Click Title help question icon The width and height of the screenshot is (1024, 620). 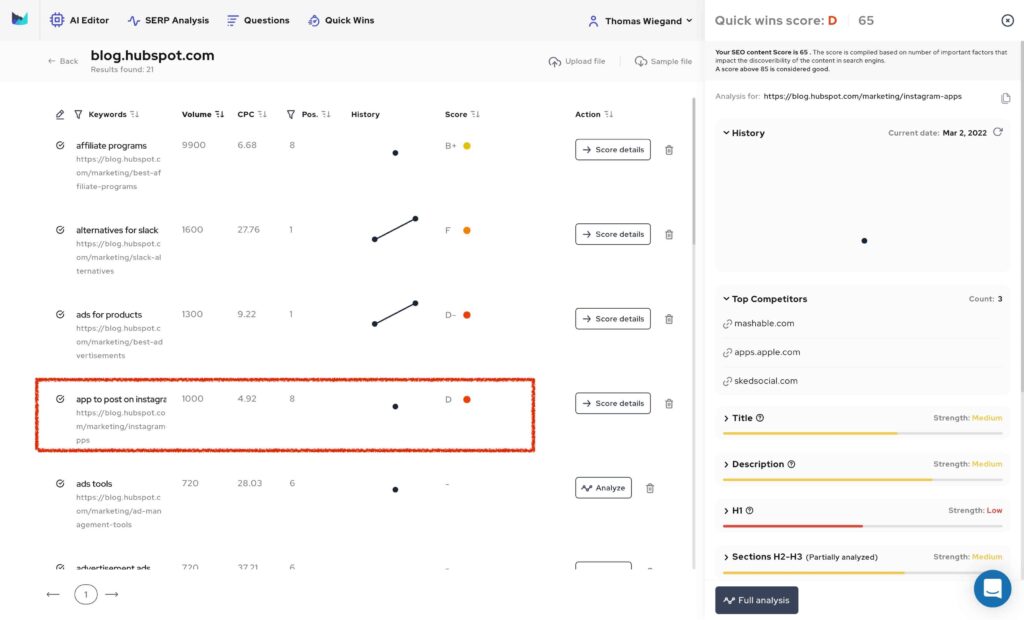(760, 418)
